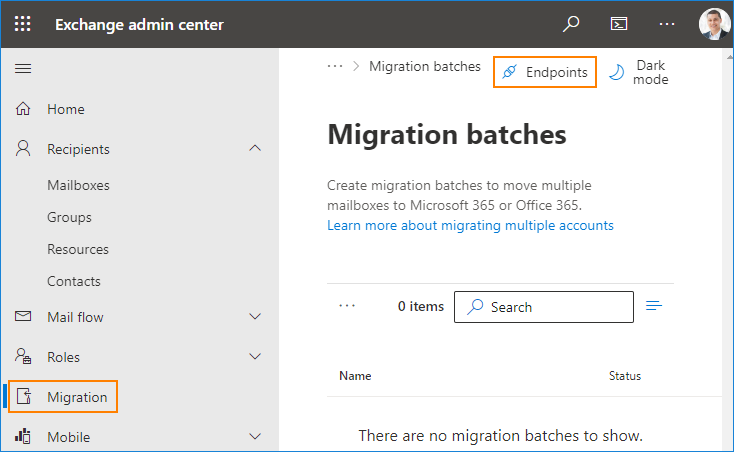Click the 0 items count

420,306
